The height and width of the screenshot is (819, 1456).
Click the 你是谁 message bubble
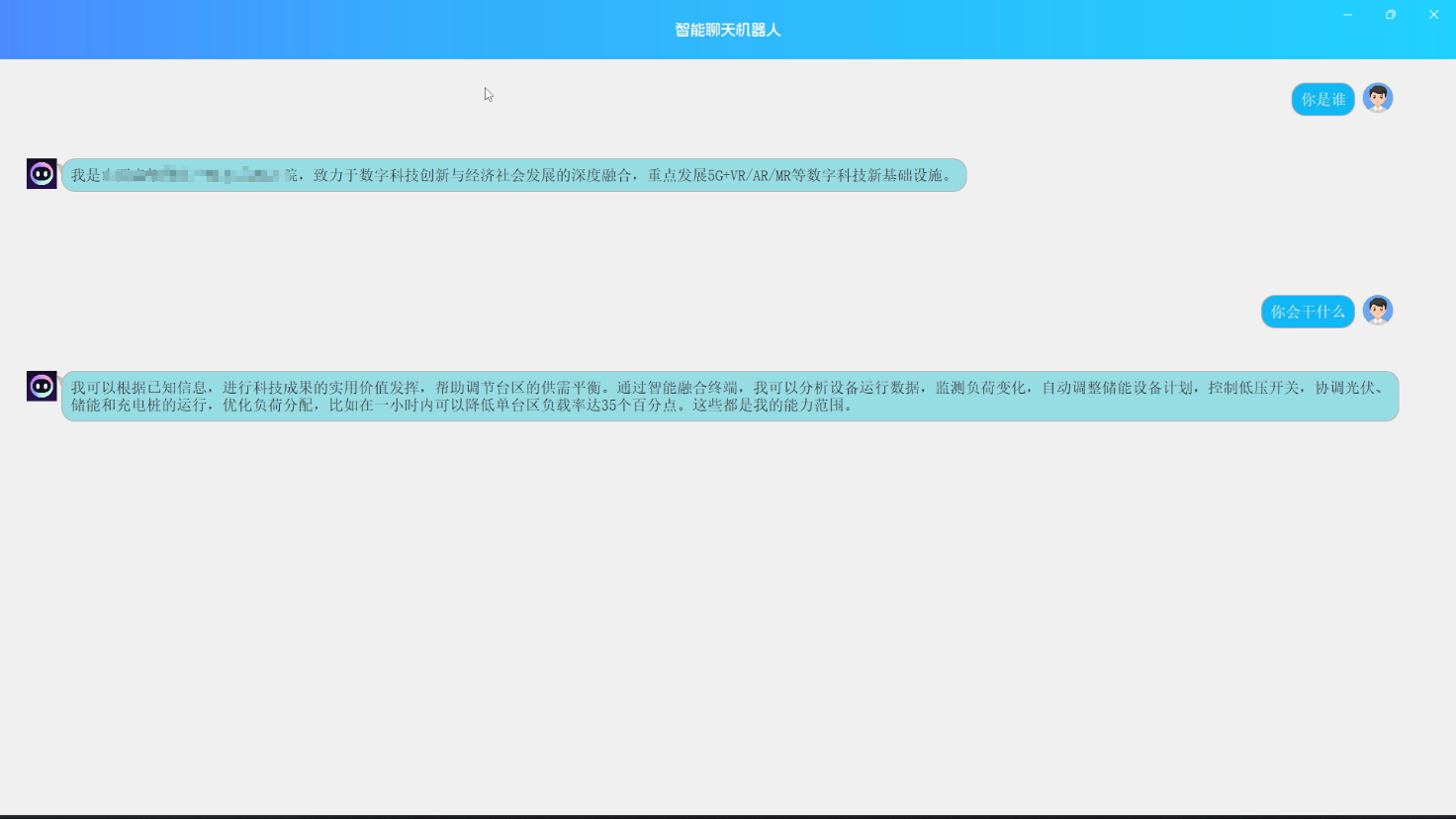tap(1323, 99)
